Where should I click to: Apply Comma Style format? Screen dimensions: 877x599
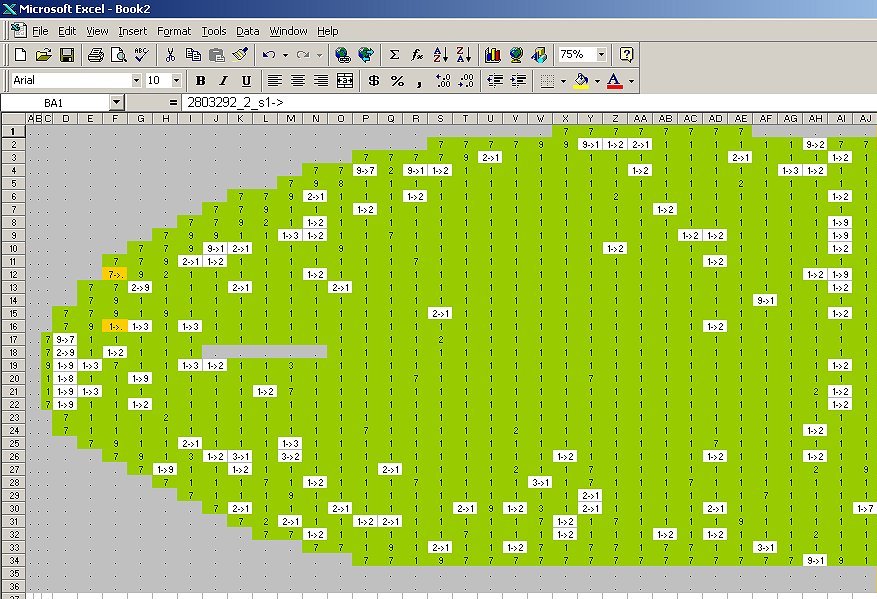(419, 81)
